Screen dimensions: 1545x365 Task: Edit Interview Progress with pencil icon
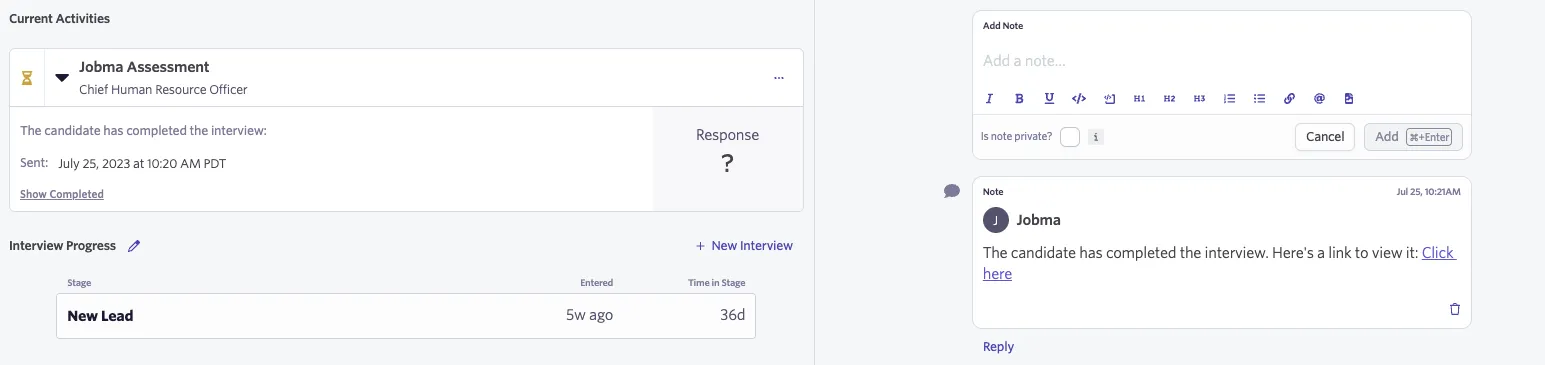tap(134, 246)
